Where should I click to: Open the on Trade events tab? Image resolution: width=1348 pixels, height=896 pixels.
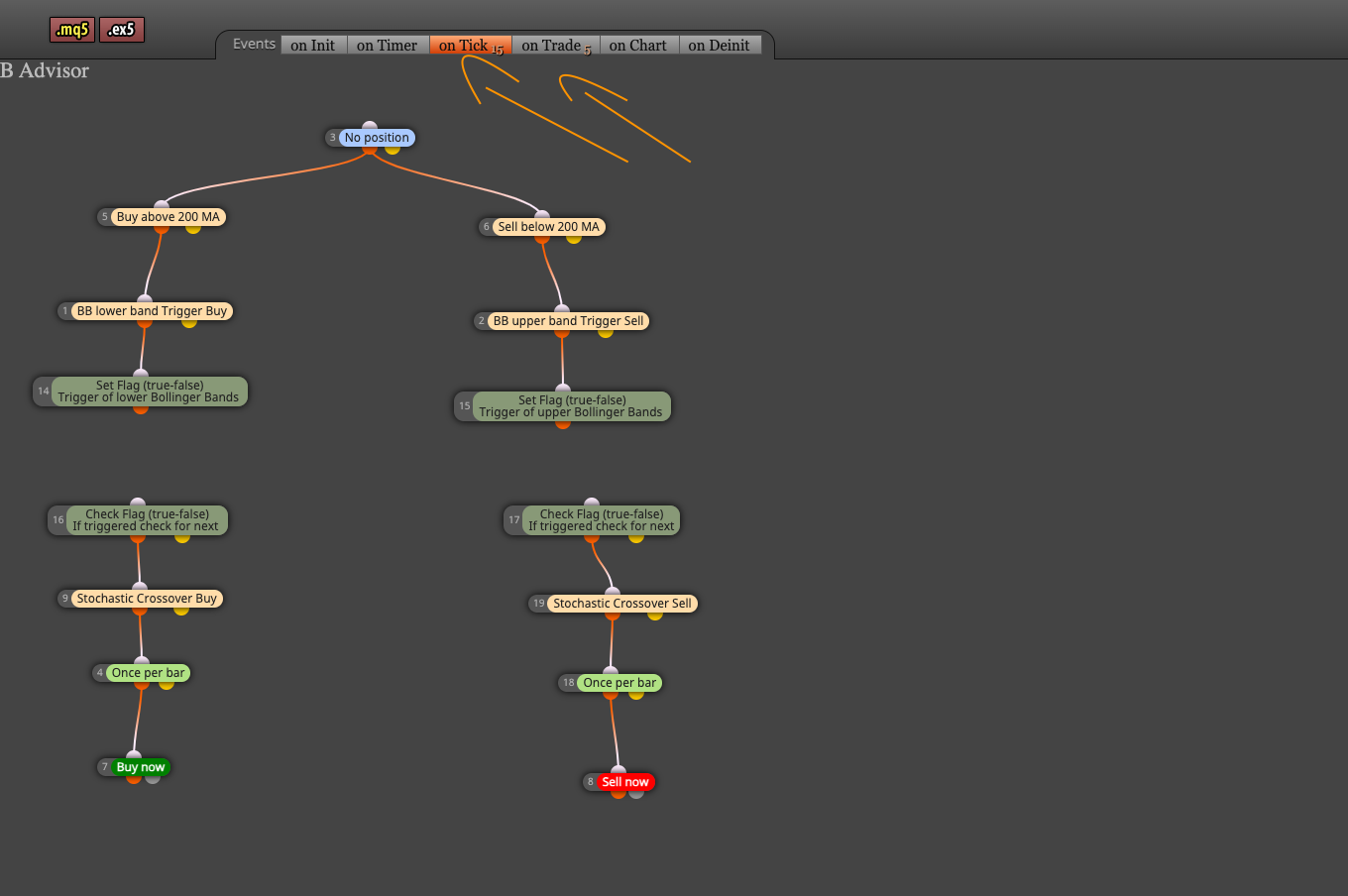pos(555,46)
